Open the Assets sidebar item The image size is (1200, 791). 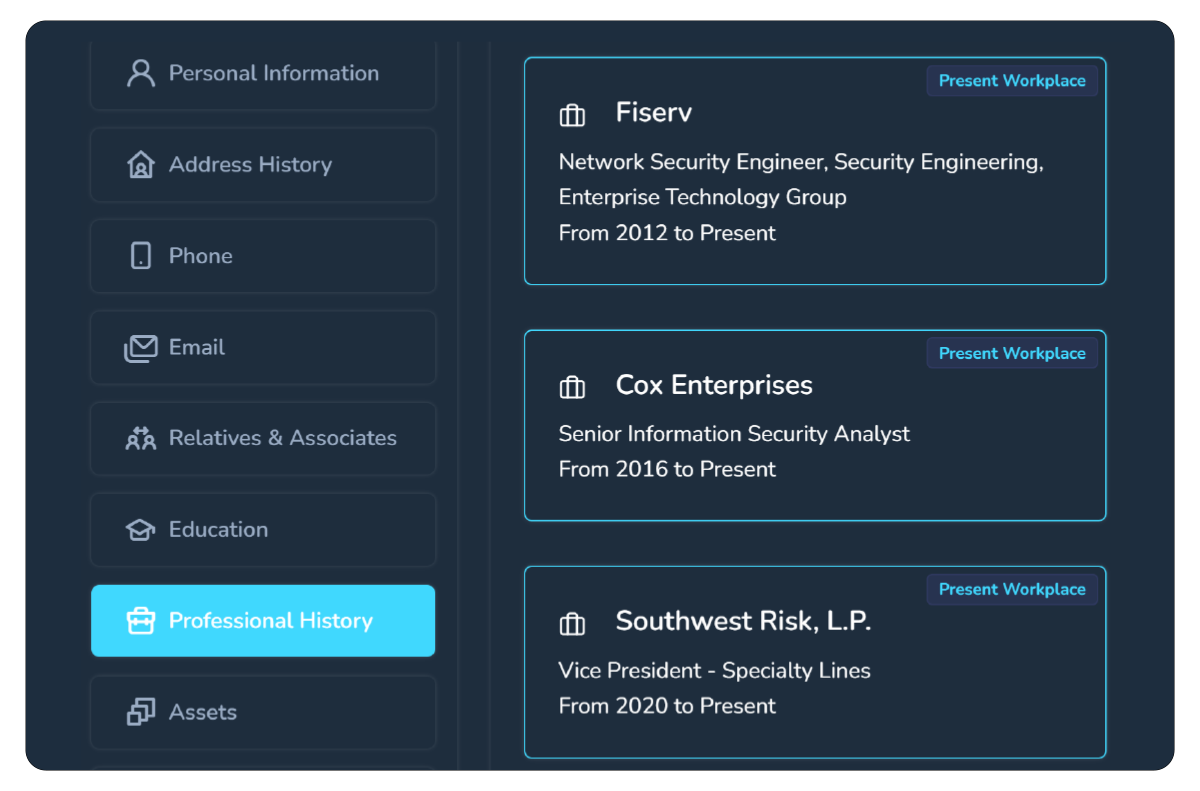(x=263, y=712)
